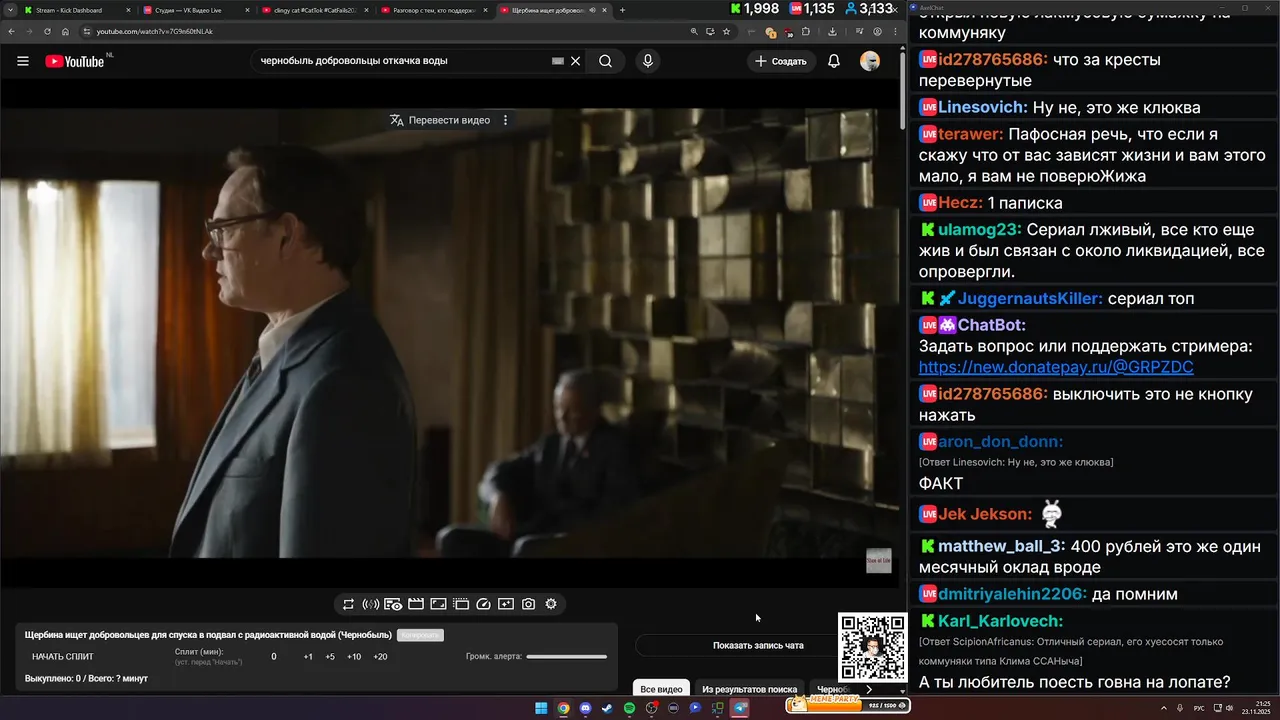The width and height of the screenshot is (1280, 720).
Task: Select the Все видео chip
Action: tap(661, 689)
